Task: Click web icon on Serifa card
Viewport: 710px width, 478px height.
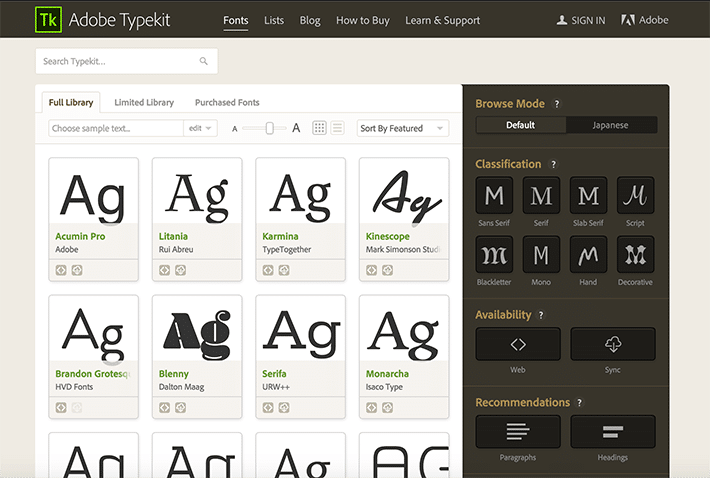Action: click(x=268, y=407)
